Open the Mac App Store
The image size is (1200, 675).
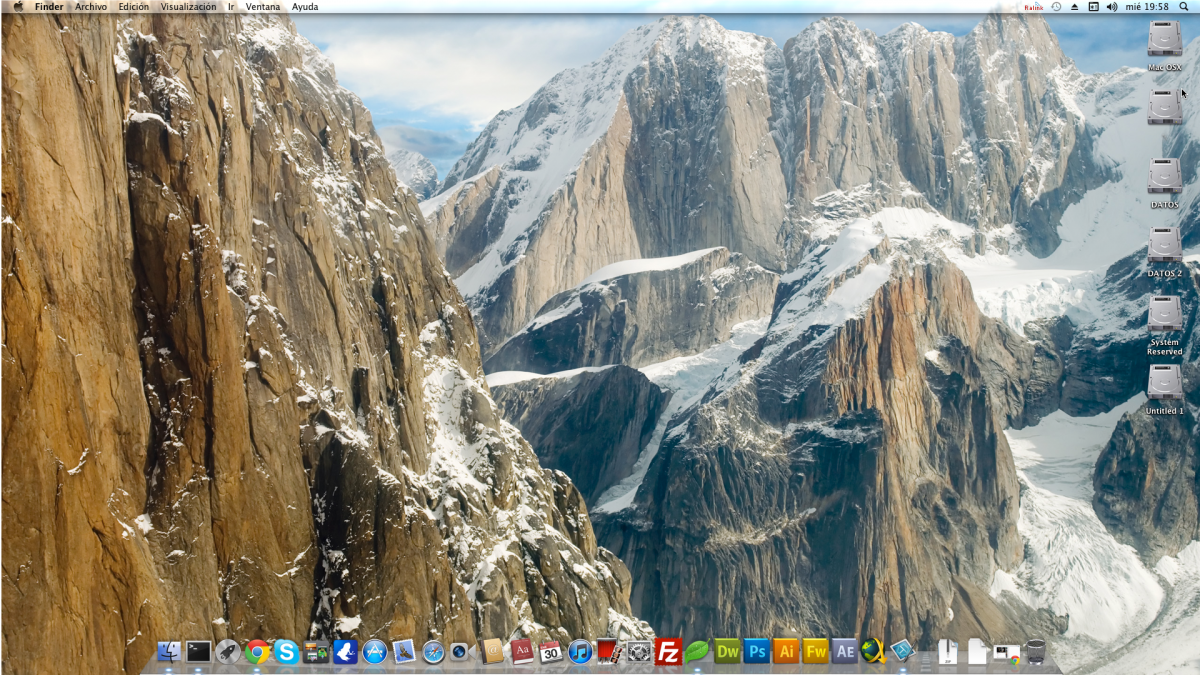(x=374, y=652)
